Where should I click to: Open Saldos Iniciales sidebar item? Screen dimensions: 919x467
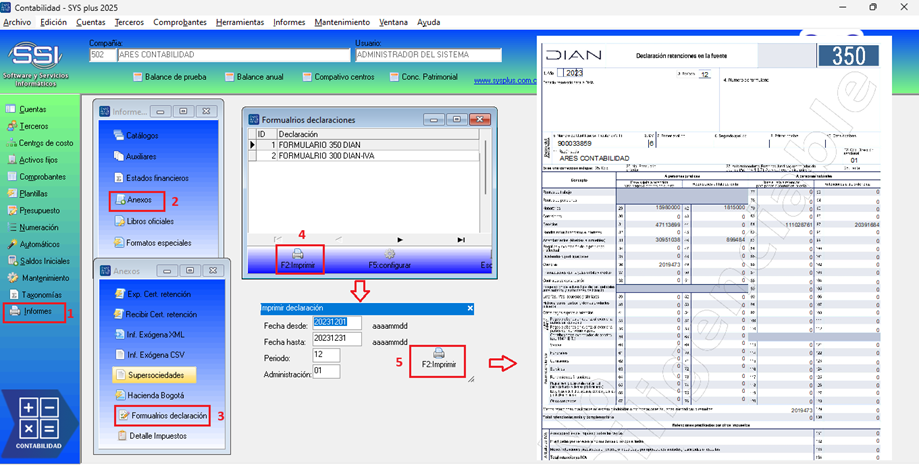coord(38,261)
